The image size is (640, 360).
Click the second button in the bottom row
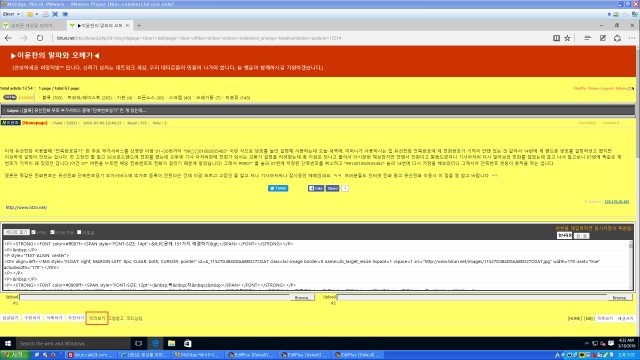click(32, 318)
